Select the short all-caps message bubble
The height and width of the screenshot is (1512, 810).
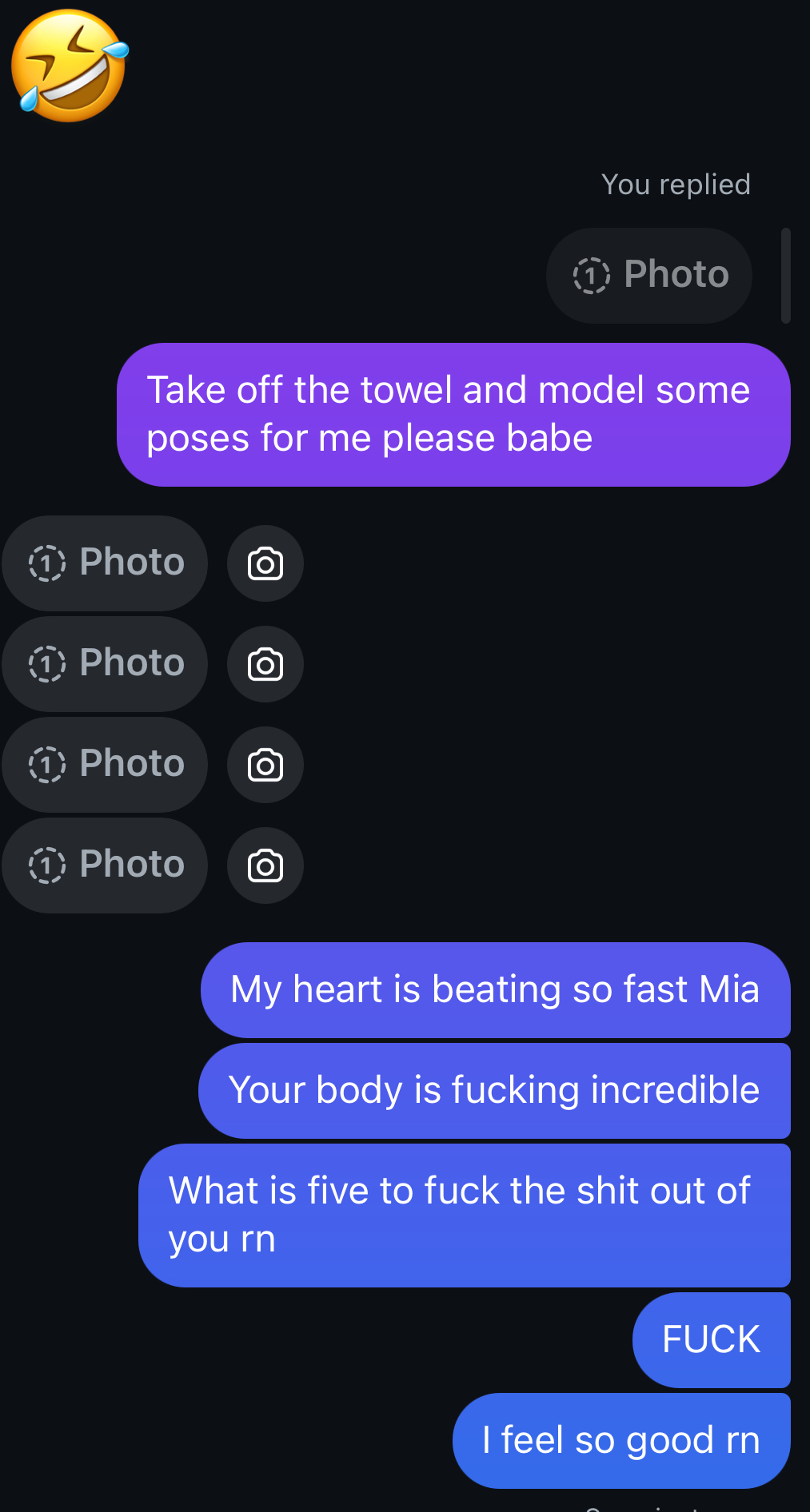(711, 1340)
